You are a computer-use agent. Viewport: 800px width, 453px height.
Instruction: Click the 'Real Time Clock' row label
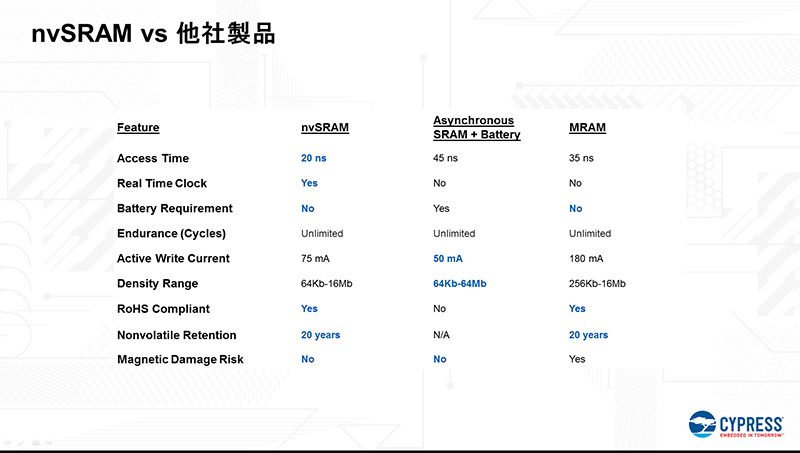pos(162,183)
